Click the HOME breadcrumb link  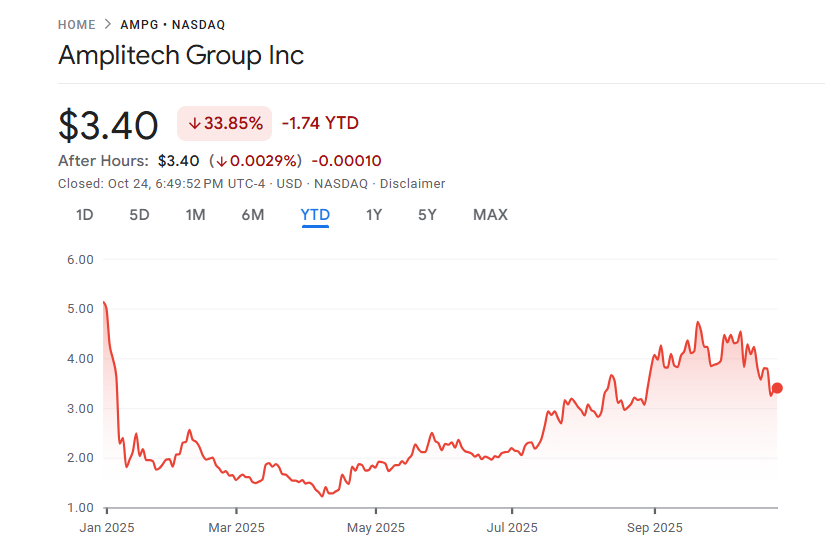coord(77,25)
